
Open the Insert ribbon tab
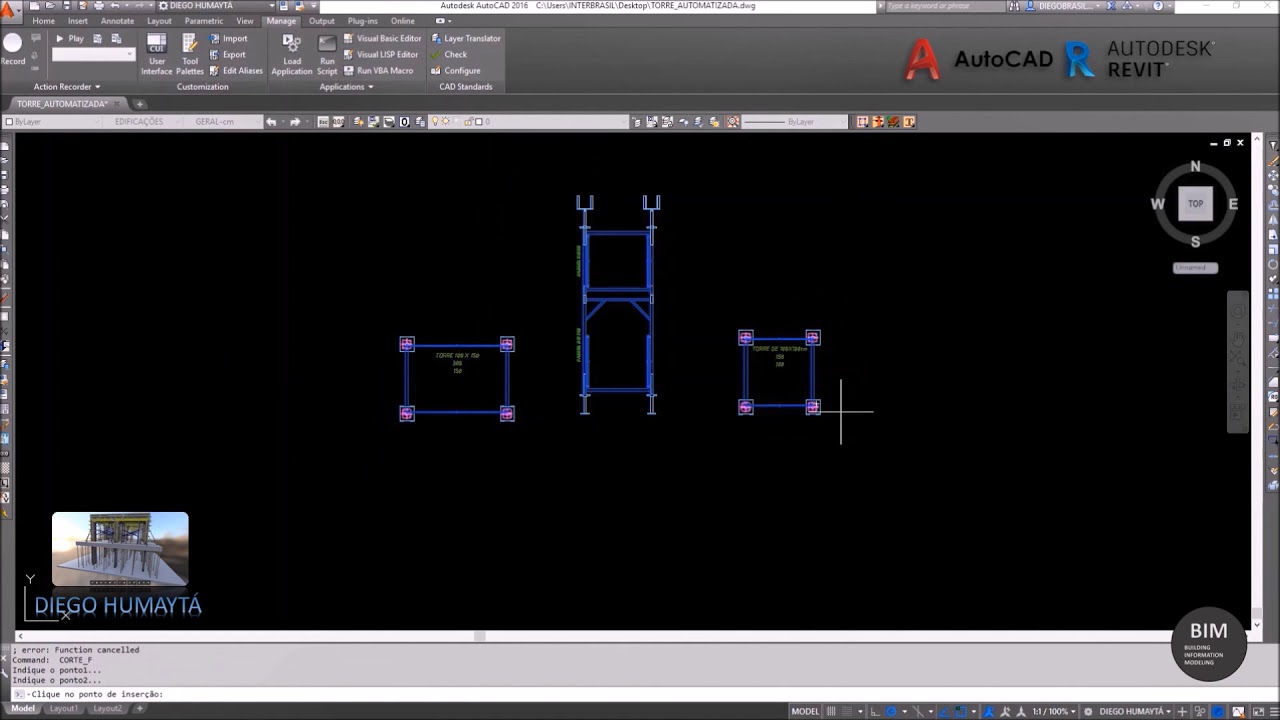(x=78, y=21)
